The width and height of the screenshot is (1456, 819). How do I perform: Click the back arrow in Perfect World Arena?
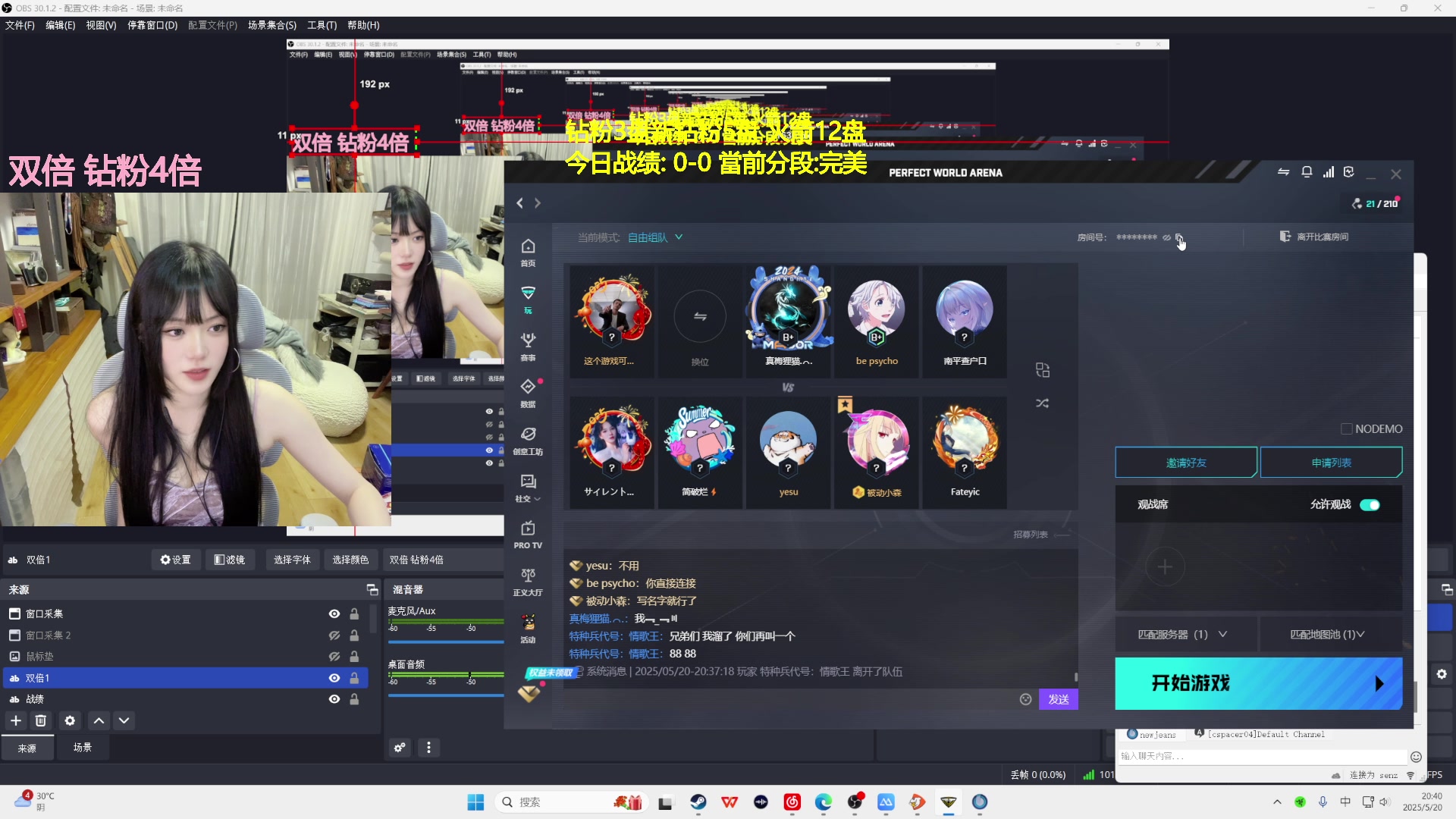tap(519, 203)
